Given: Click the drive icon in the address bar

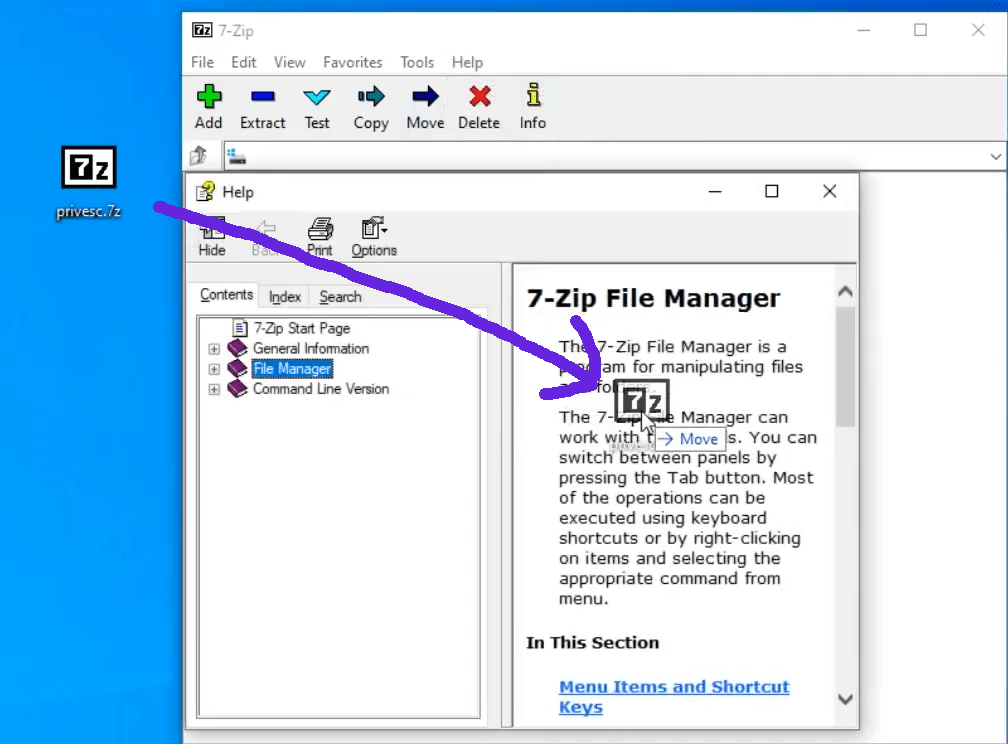Looking at the screenshot, I should (x=237, y=156).
